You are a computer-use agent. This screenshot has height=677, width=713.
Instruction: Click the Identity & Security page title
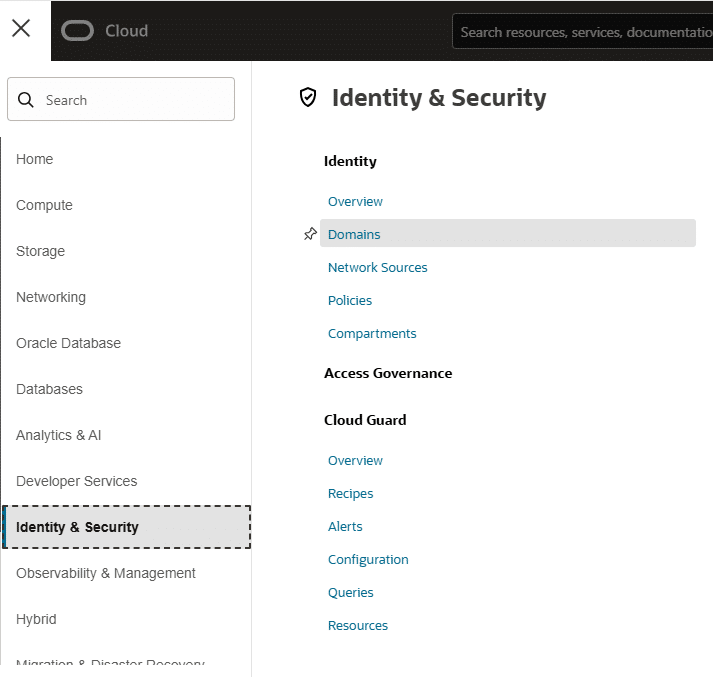click(x=439, y=98)
